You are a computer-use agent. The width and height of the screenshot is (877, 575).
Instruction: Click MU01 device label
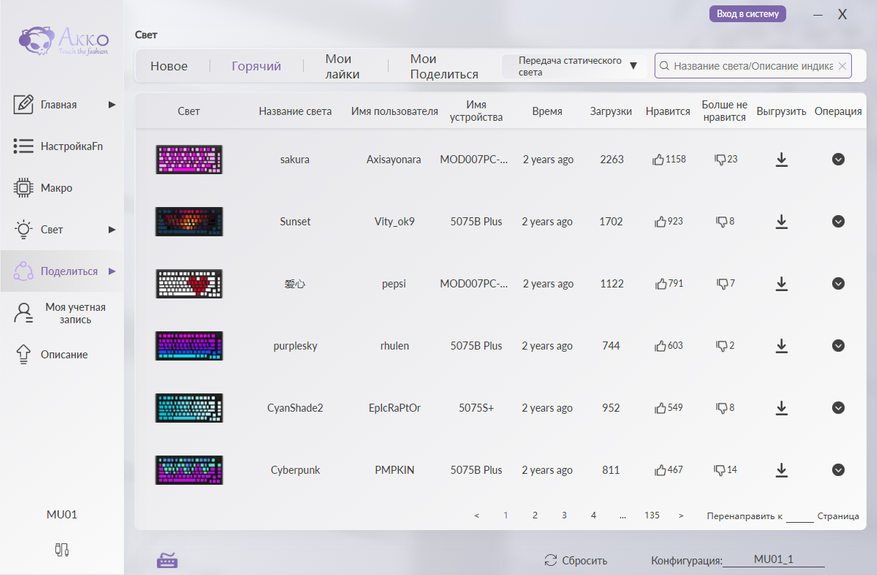tap(62, 515)
